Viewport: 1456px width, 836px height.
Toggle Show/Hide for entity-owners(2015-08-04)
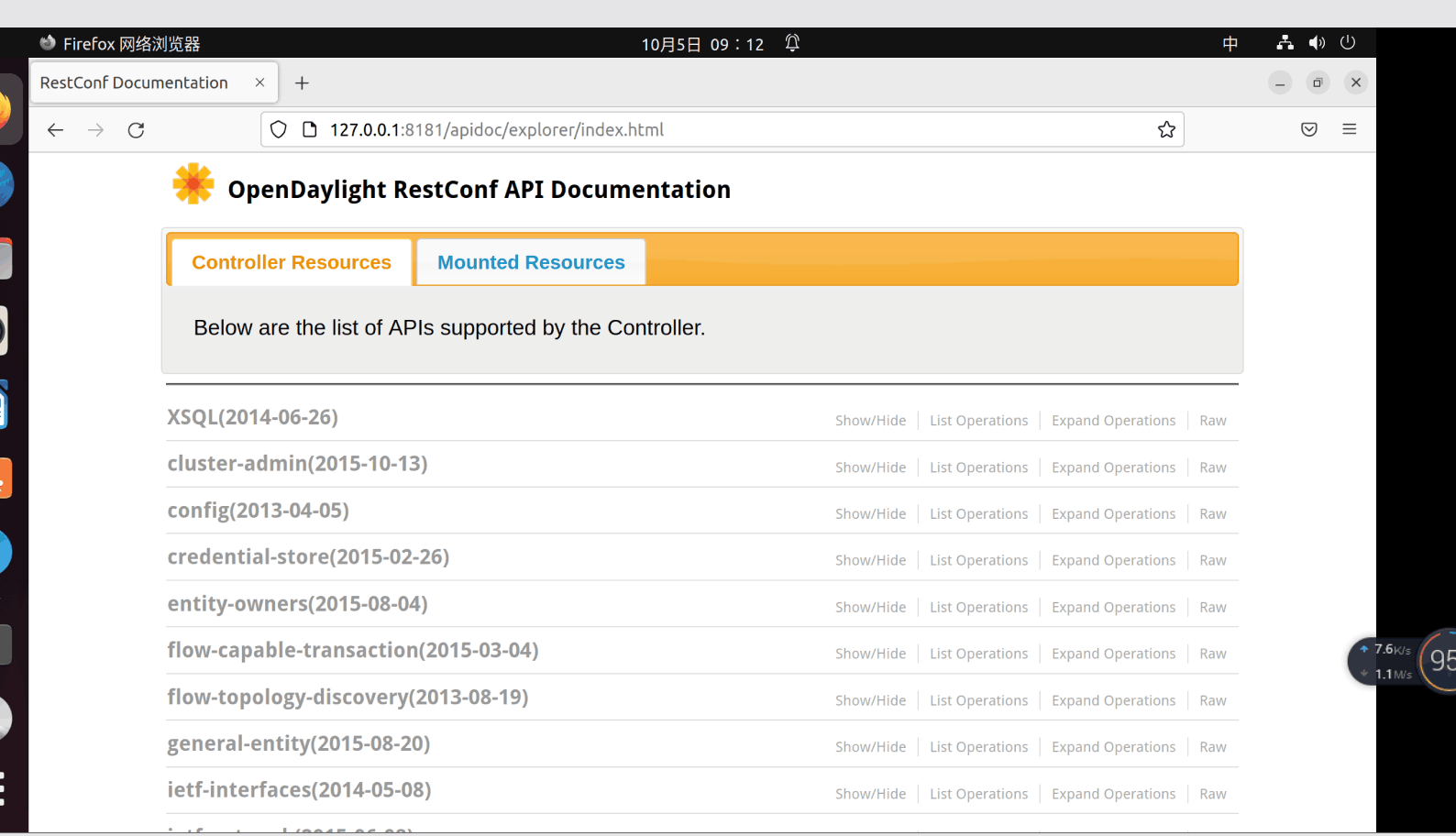[x=870, y=608]
